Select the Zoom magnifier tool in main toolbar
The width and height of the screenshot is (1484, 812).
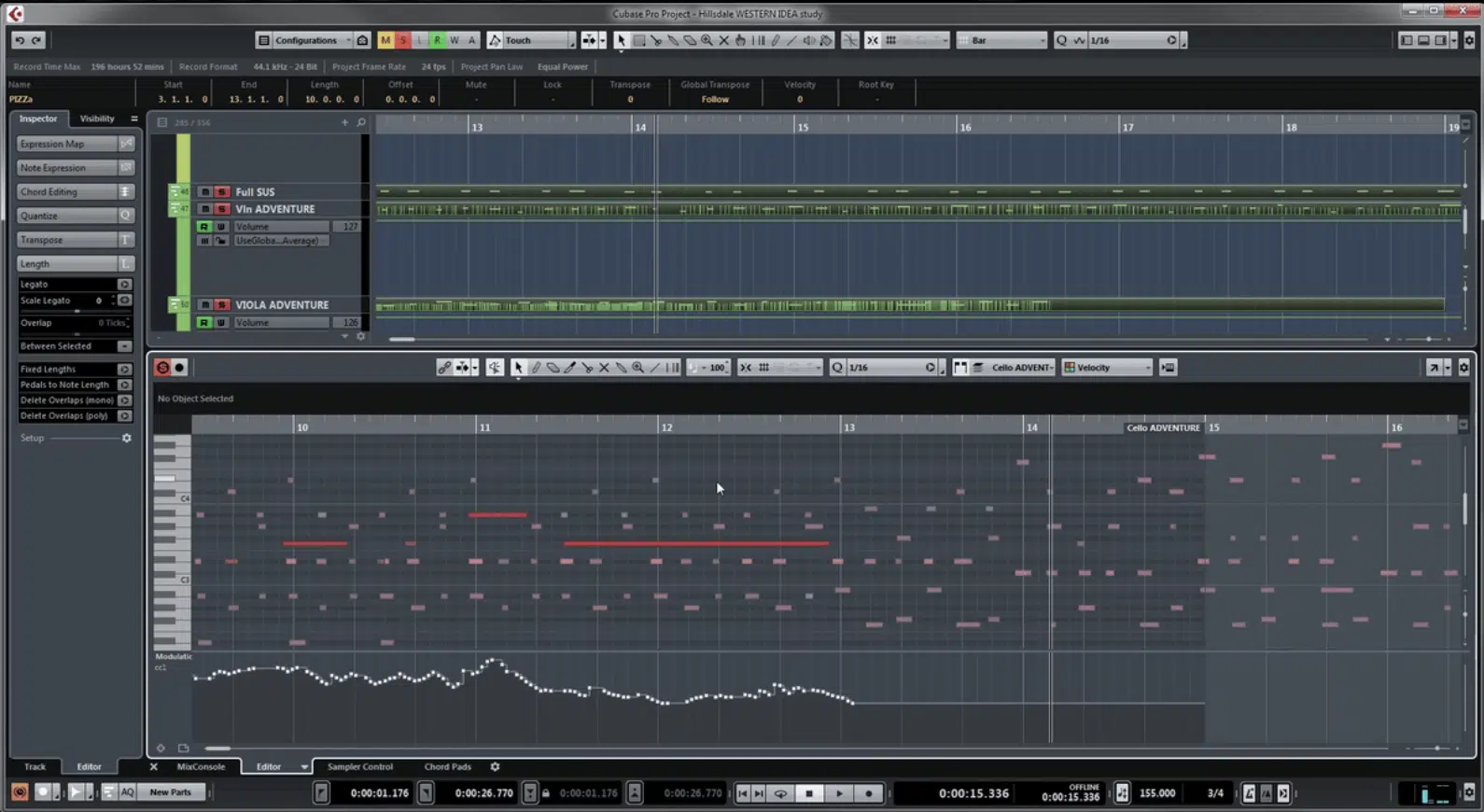[707, 40]
